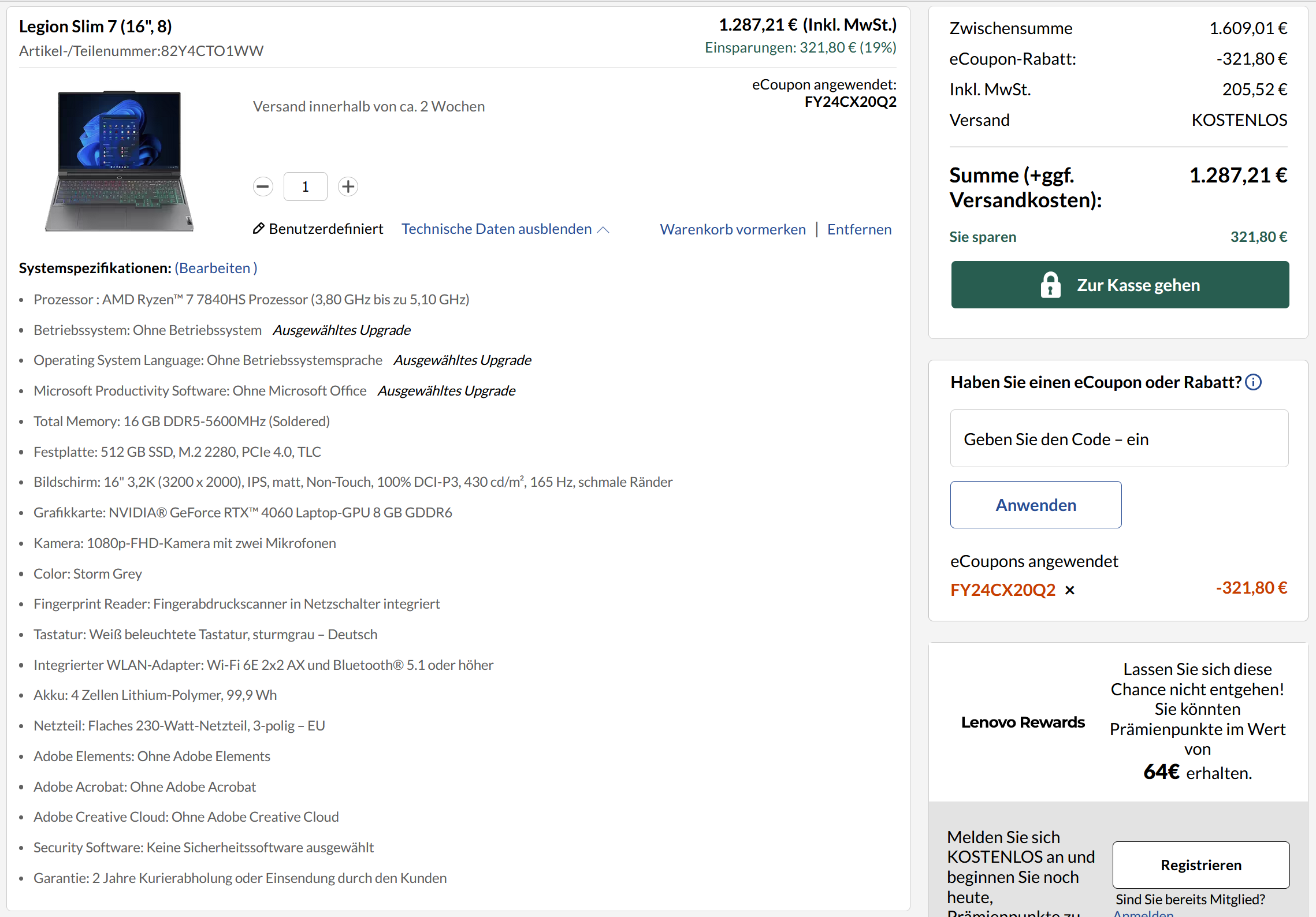Screen dimensions: 1316x917
Task: Click Bearbeiten next to Systemspezifikationen
Action: pyautogui.click(x=216, y=268)
